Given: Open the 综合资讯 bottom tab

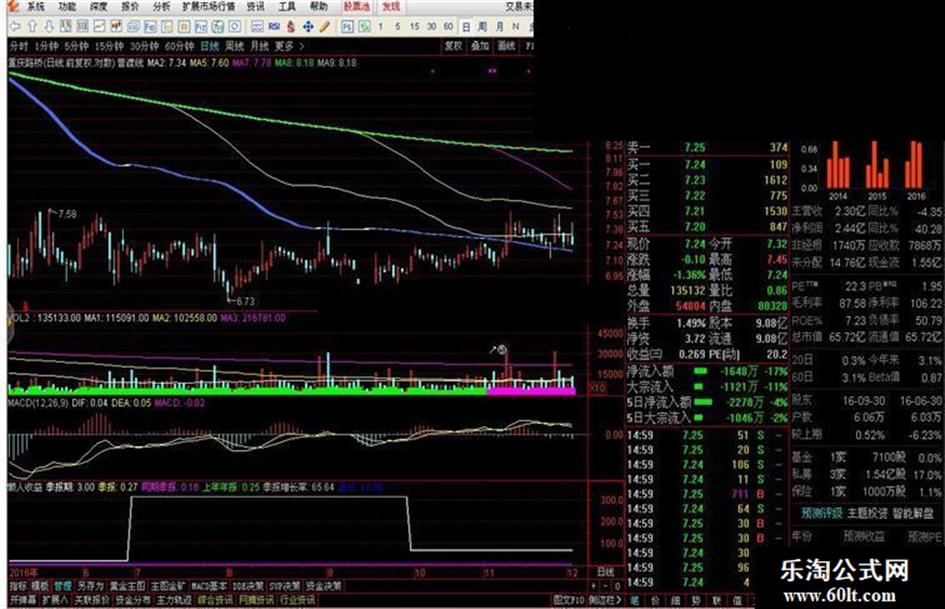Looking at the screenshot, I should click(x=215, y=600).
